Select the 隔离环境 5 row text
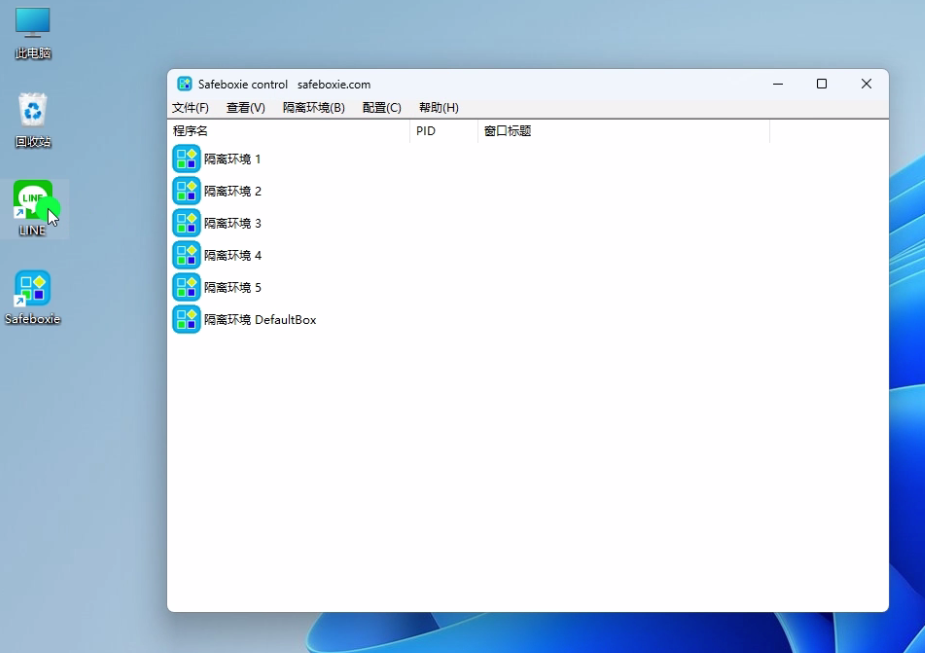925x653 pixels. [x=232, y=287]
